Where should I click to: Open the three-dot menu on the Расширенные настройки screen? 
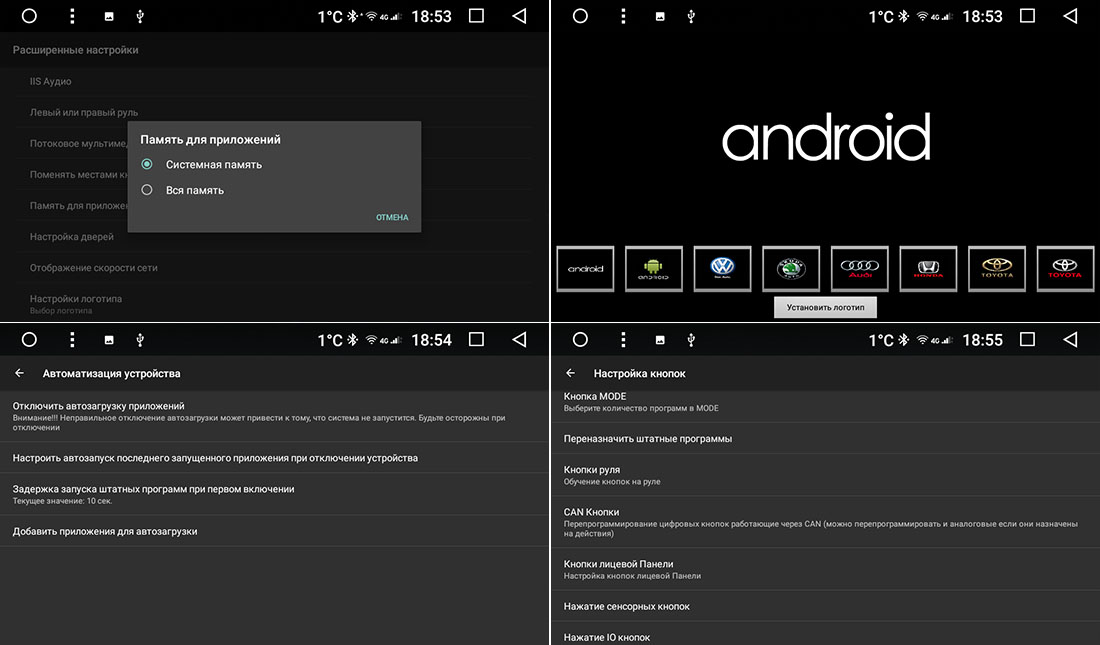(72, 16)
